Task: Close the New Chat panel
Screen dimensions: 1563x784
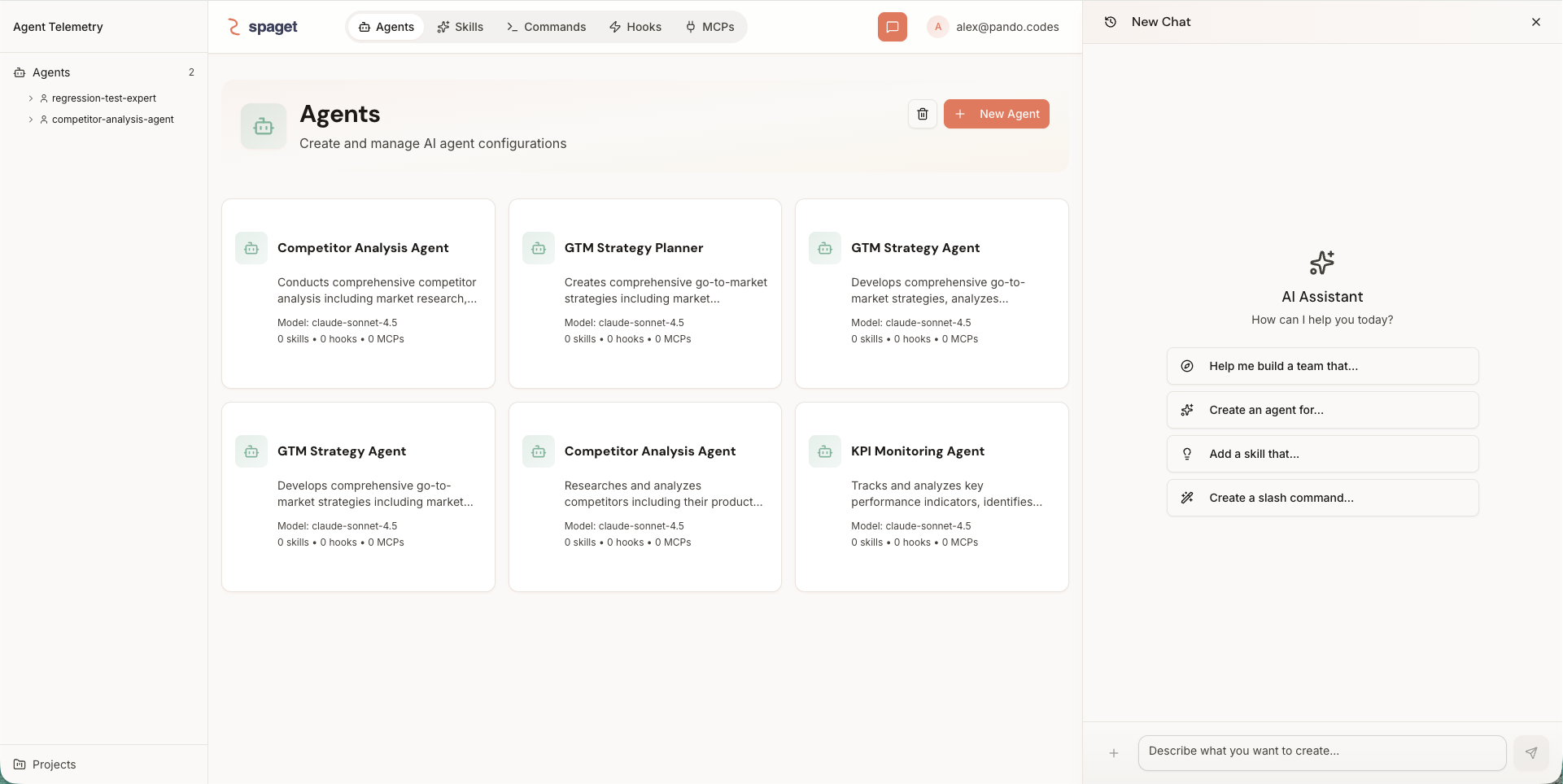Action: pyautogui.click(x=1535, y=22)
